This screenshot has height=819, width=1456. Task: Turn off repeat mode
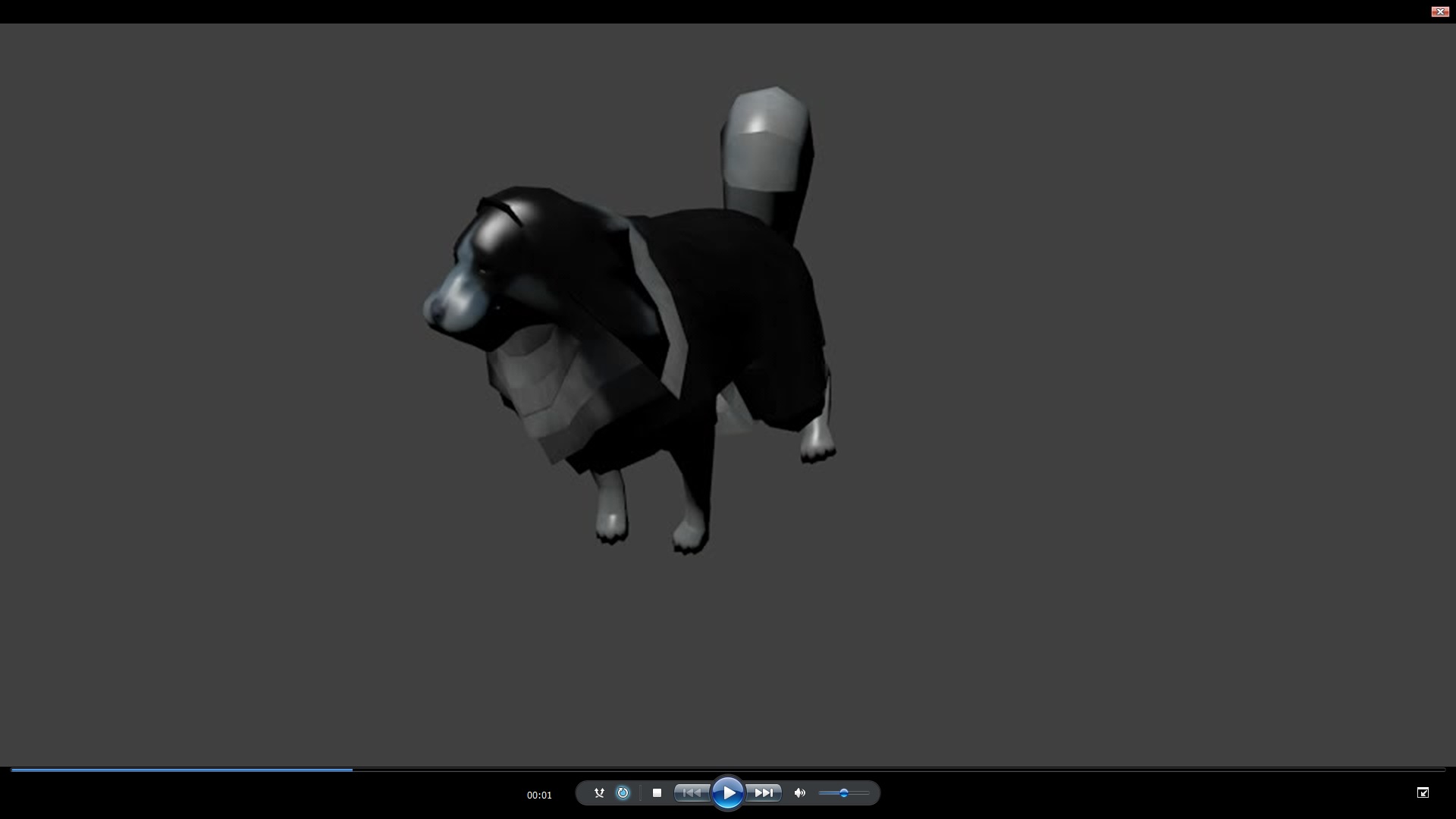[x=623, y=792]
